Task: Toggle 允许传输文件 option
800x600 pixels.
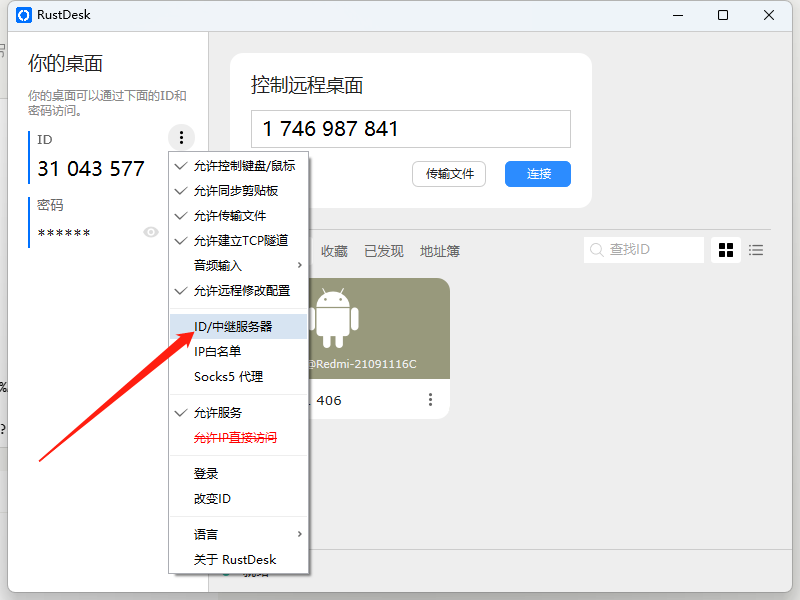Action: [x=239, y=216]
